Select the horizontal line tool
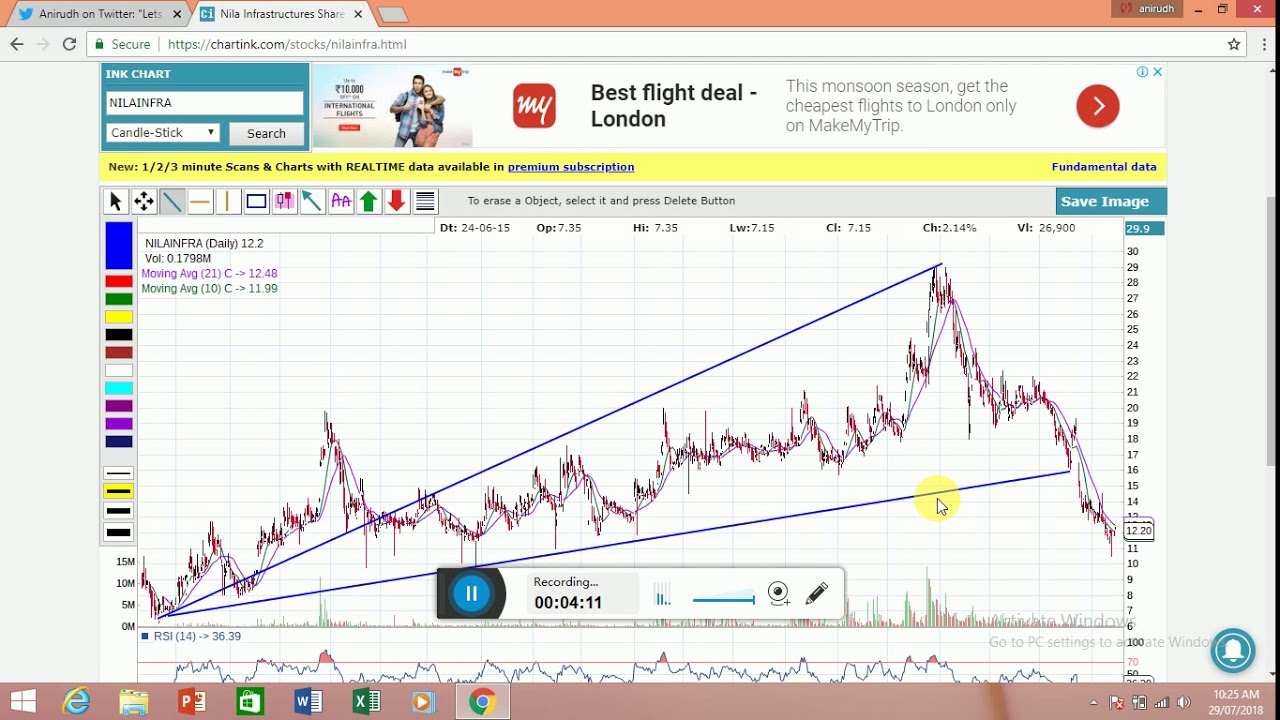 point(200,202)
